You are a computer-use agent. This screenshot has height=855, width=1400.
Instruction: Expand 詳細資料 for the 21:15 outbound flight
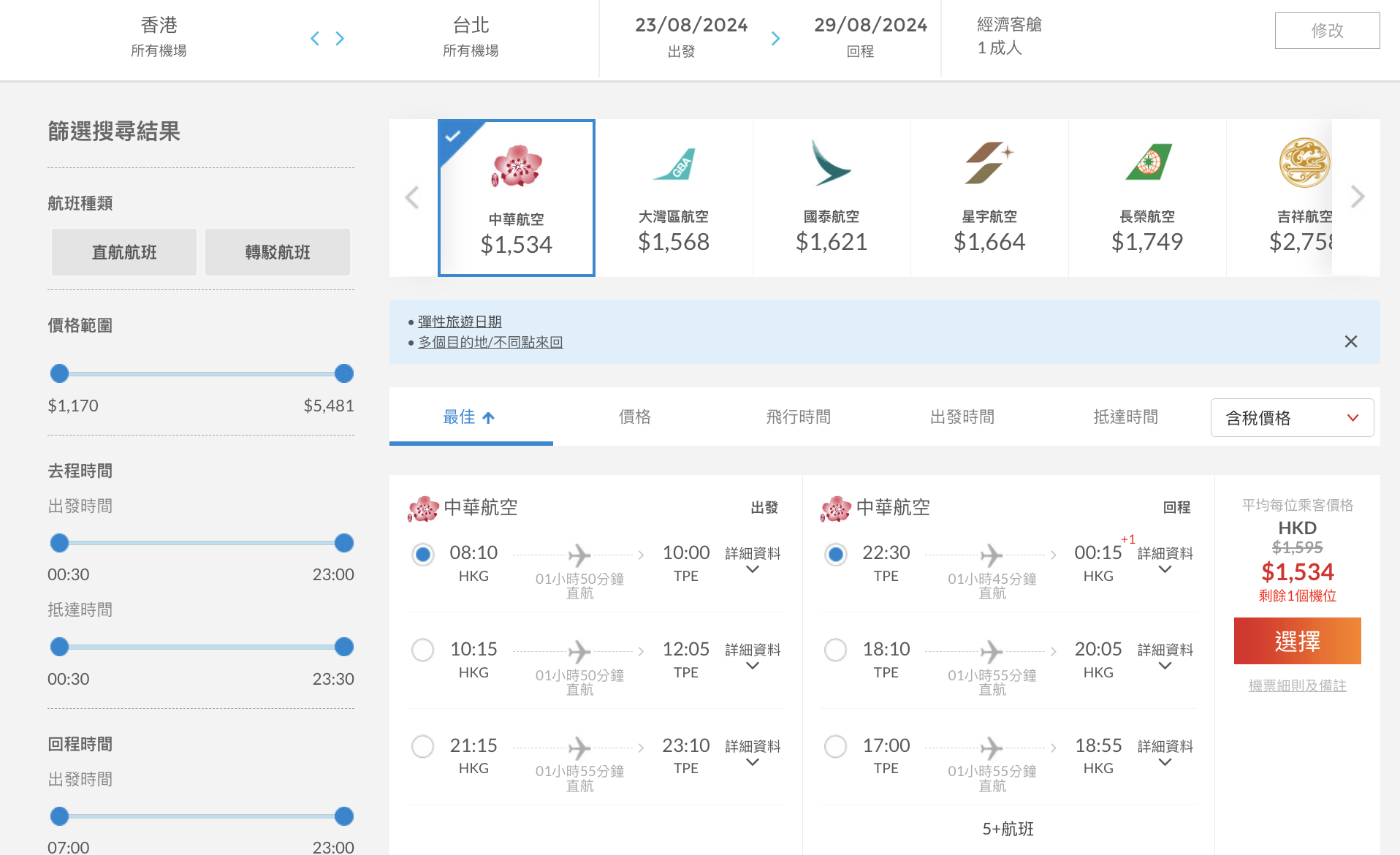tap(753, 753)
